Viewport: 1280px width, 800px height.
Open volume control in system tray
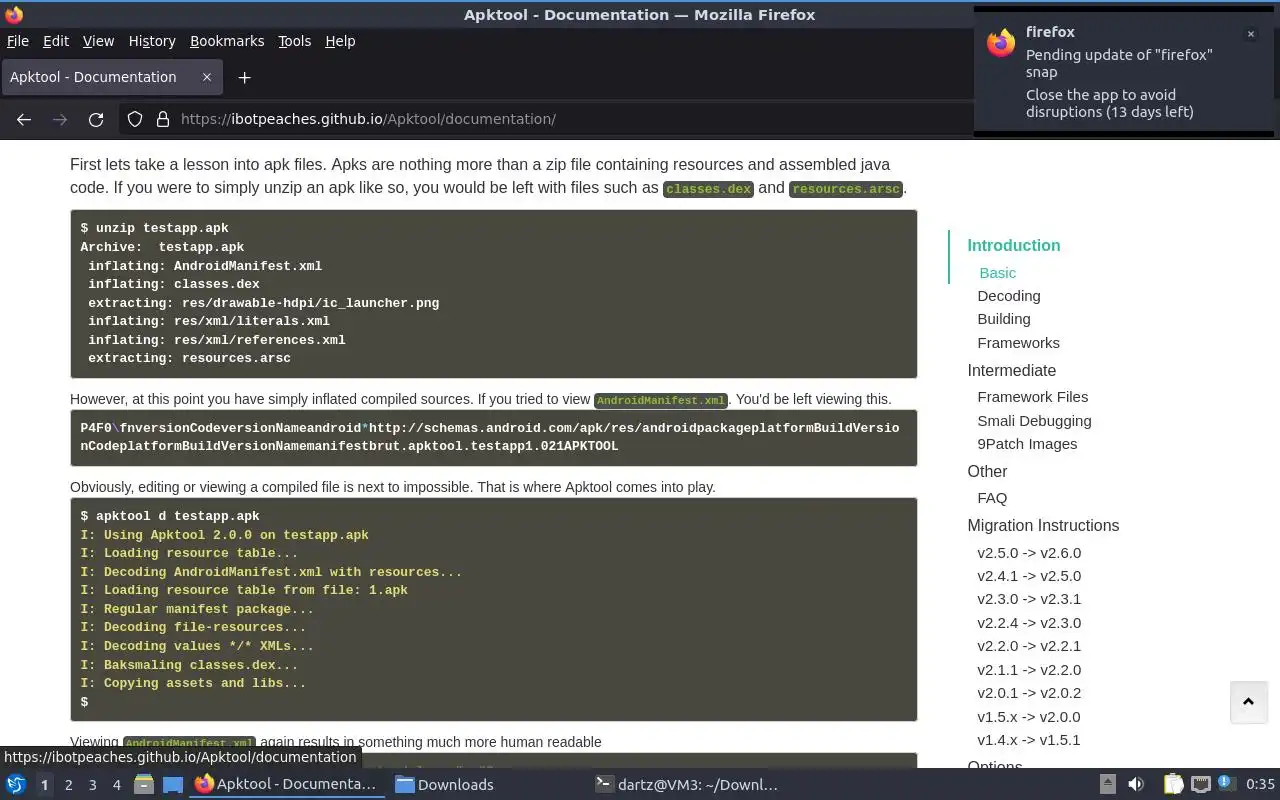point(1136,784)
